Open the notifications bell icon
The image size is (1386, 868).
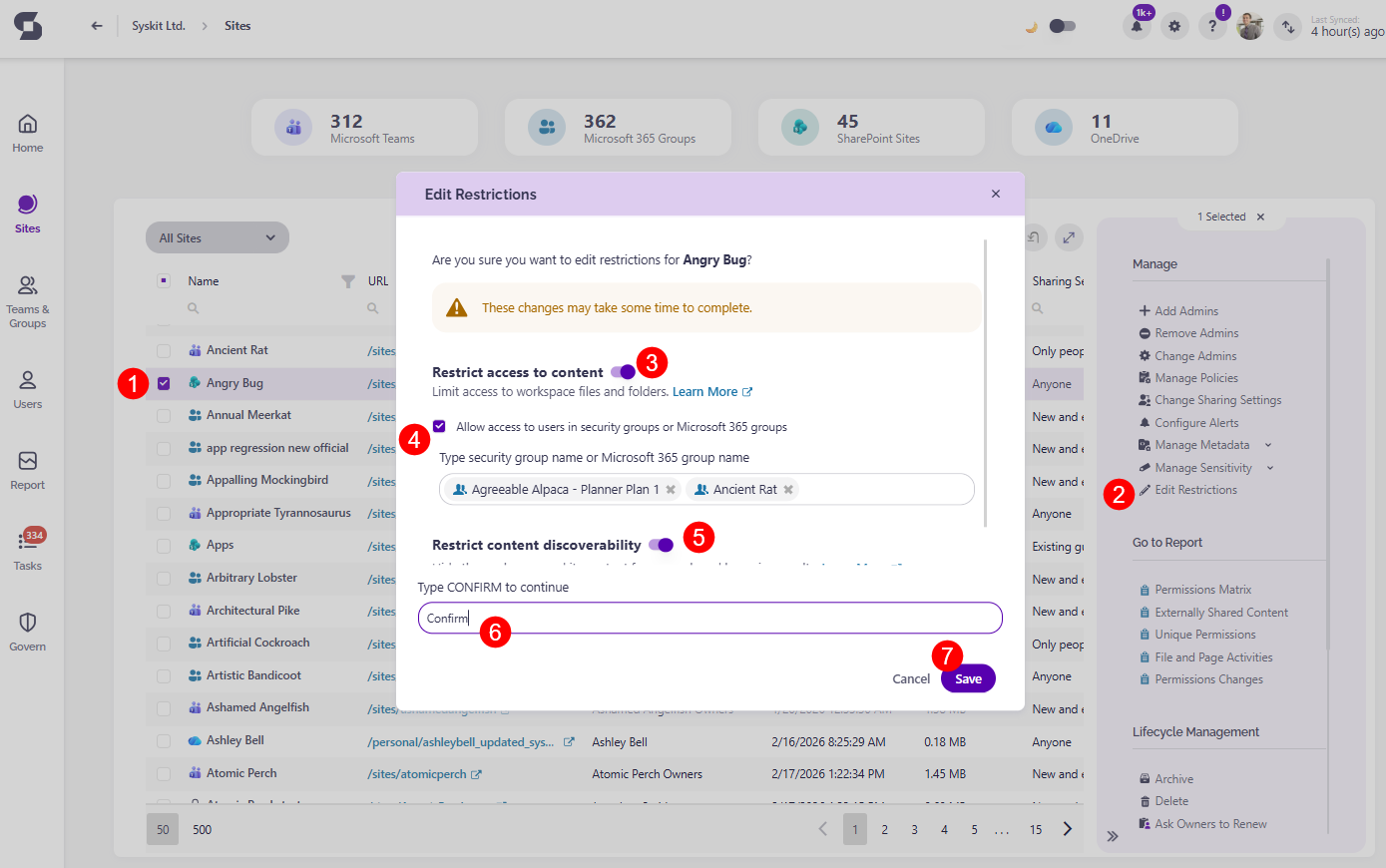(x=1137, y=27)
